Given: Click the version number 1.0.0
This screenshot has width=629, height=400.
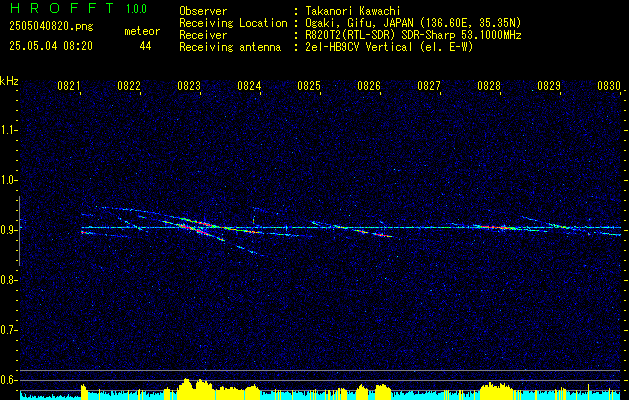Looking at the screenshot, I should coord(136,9).
